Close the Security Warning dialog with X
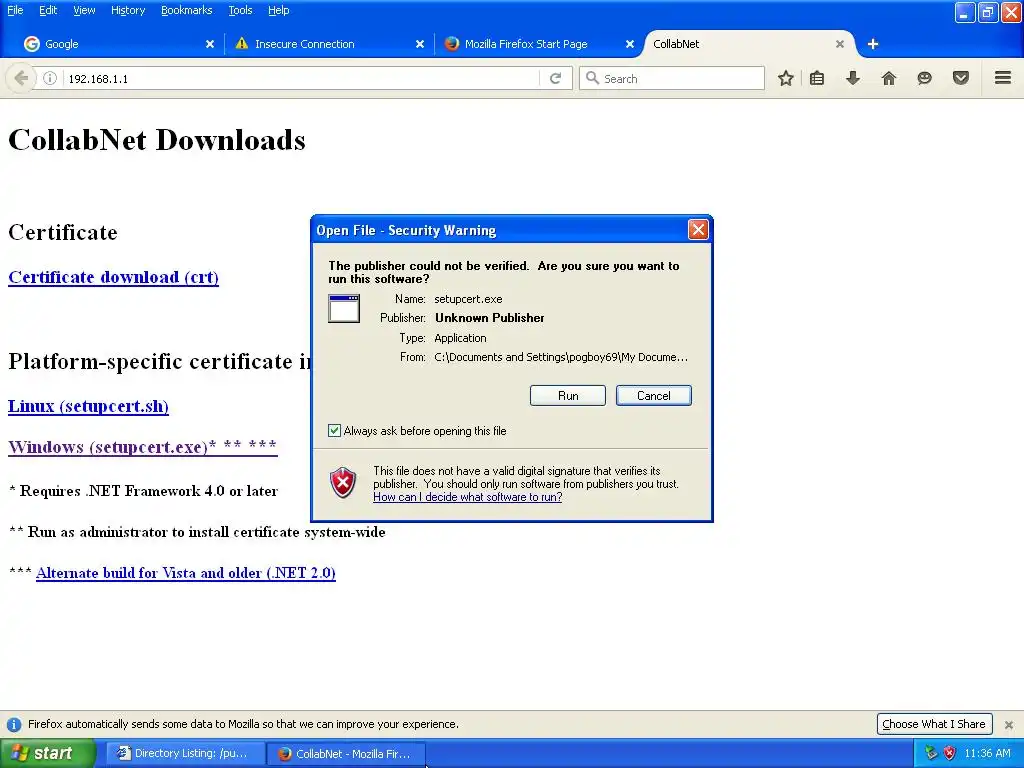Screen dimensions: 1024x768 698,229
